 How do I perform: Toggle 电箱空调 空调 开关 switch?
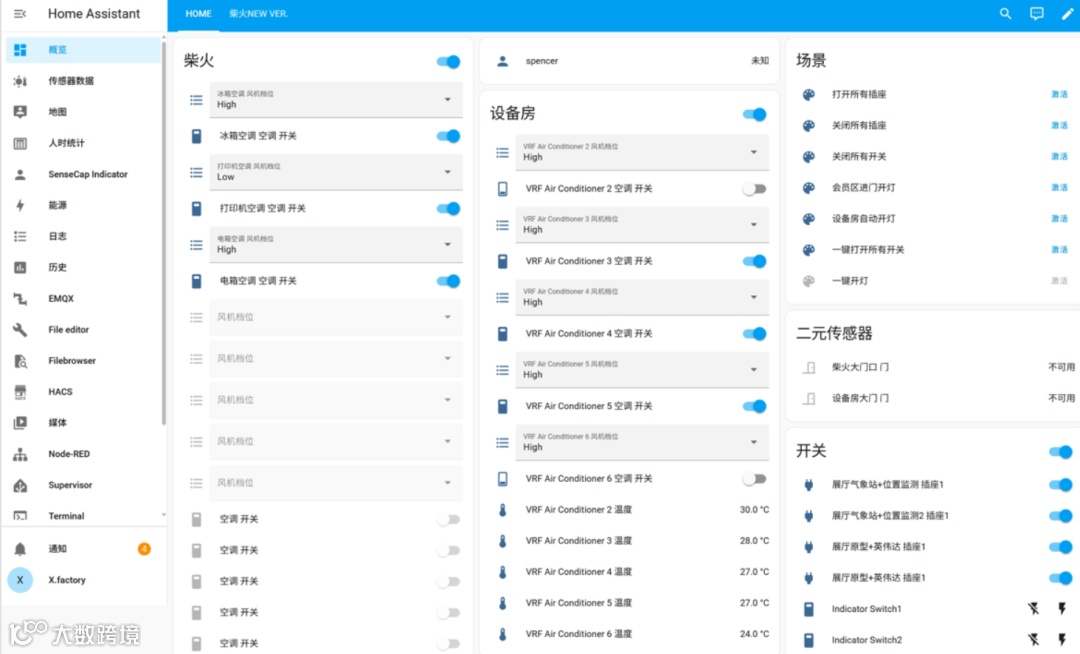click(x=448, y=281)
